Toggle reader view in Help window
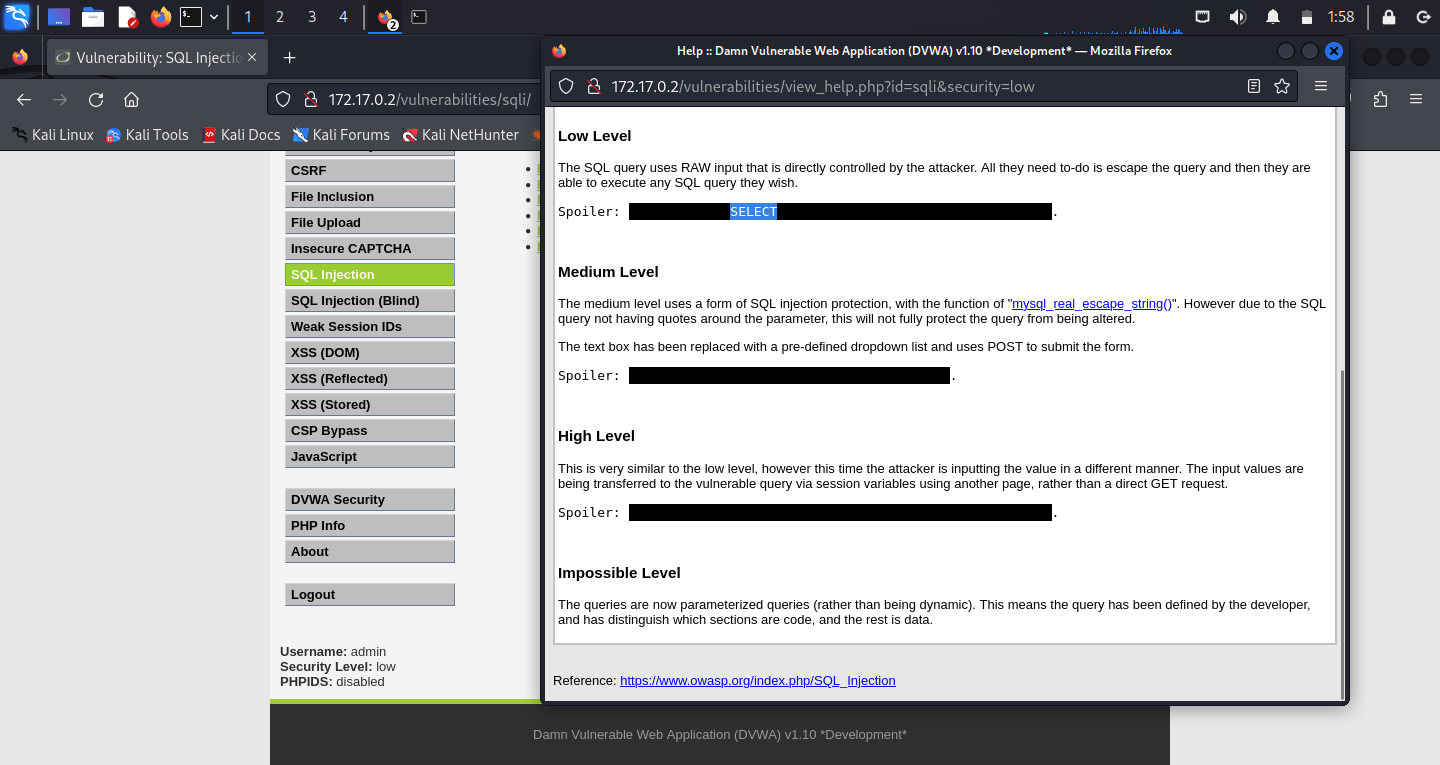 click(x=1254, y=87)
